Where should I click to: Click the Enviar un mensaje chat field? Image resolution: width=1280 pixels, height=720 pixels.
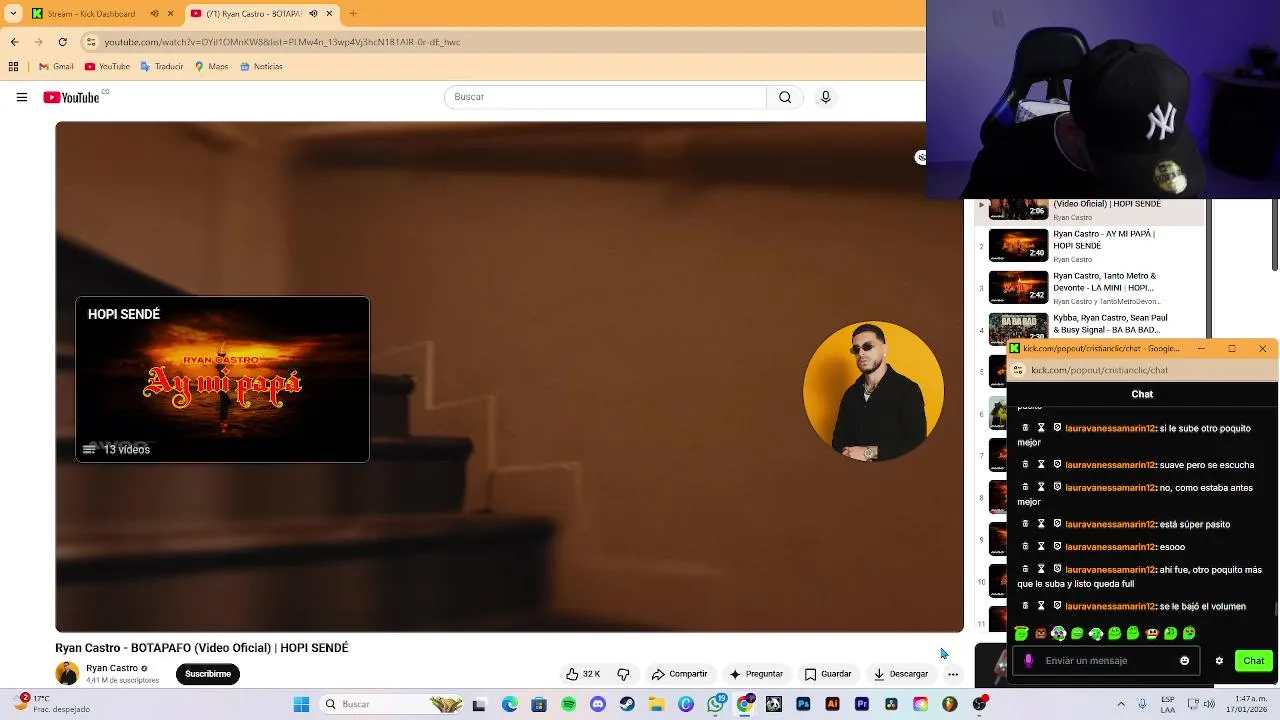pyautogui.click(x=1105, y=661)
